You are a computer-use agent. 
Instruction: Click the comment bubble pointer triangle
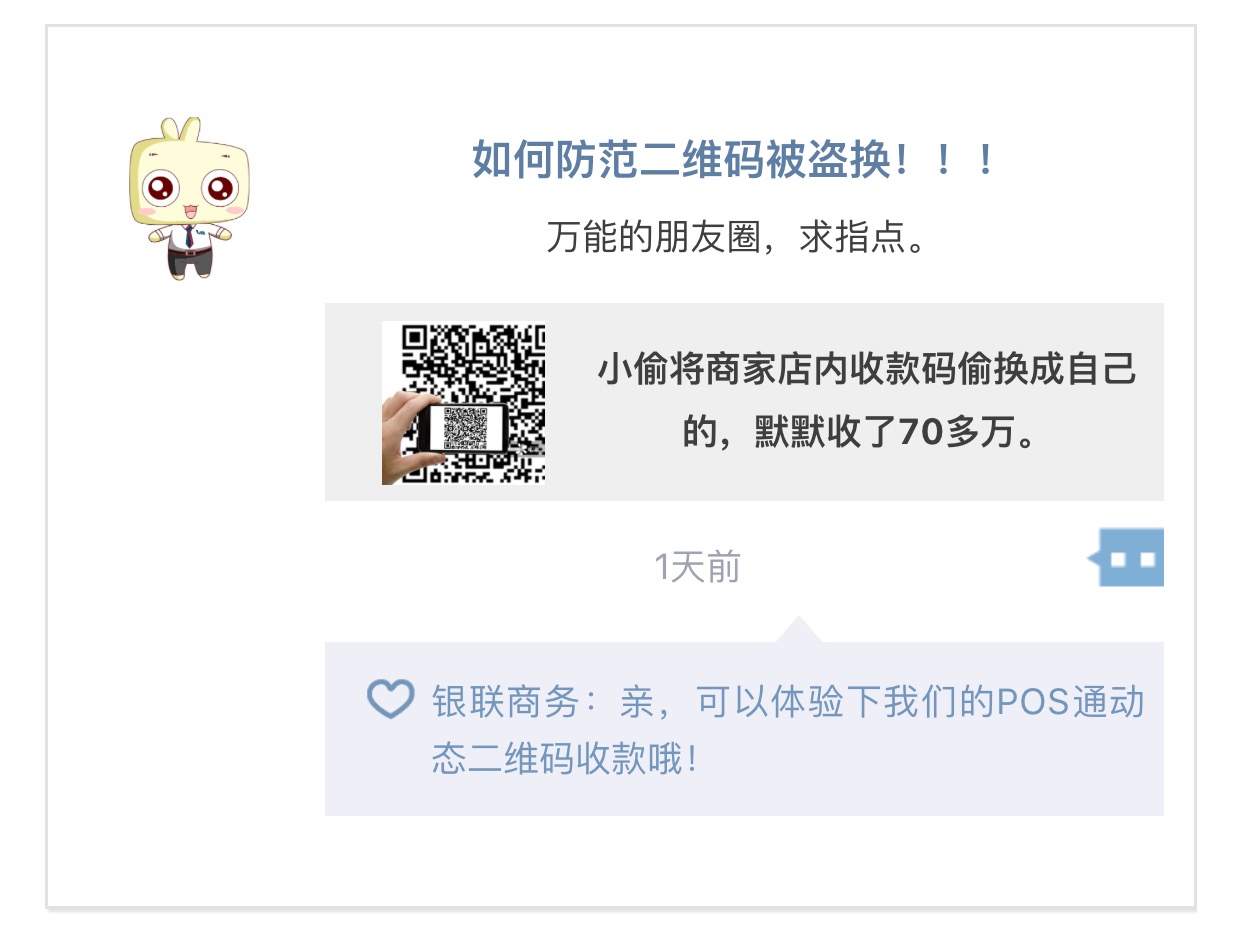[x=798, y=630]
